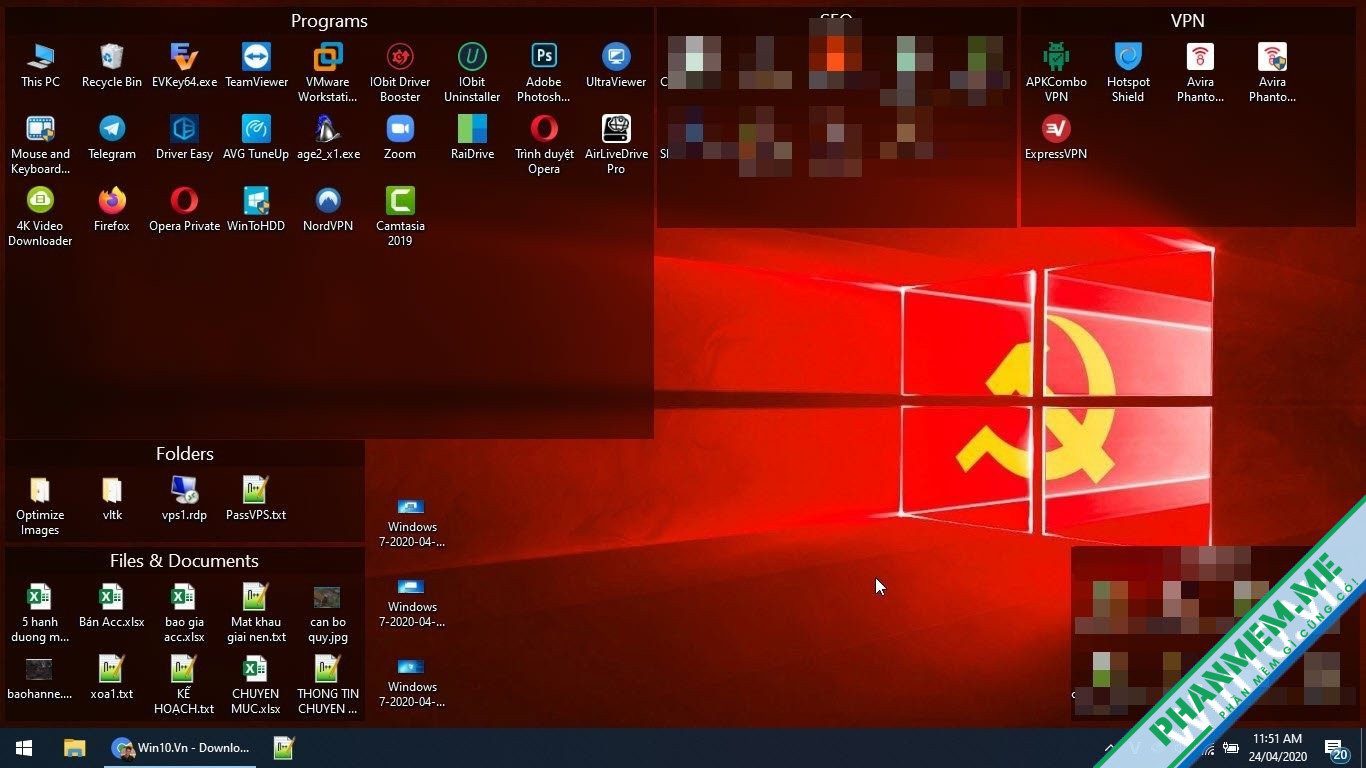Image resolution: width=1366 pixels, height=768 pixels.
Task: Select the Bán Acc.xlsx spreadsheet
Action: [112, 605]
